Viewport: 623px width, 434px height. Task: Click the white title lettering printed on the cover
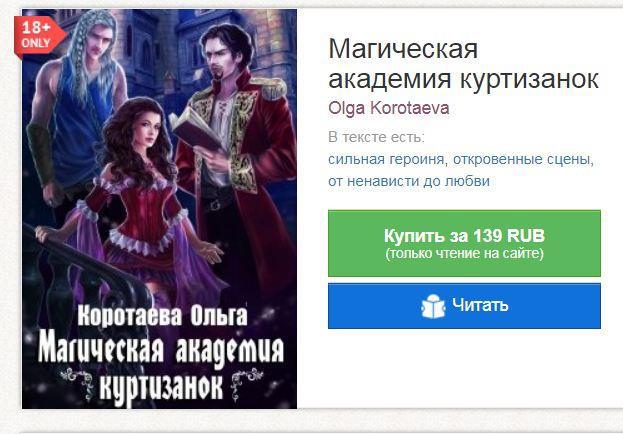[161, 366]
